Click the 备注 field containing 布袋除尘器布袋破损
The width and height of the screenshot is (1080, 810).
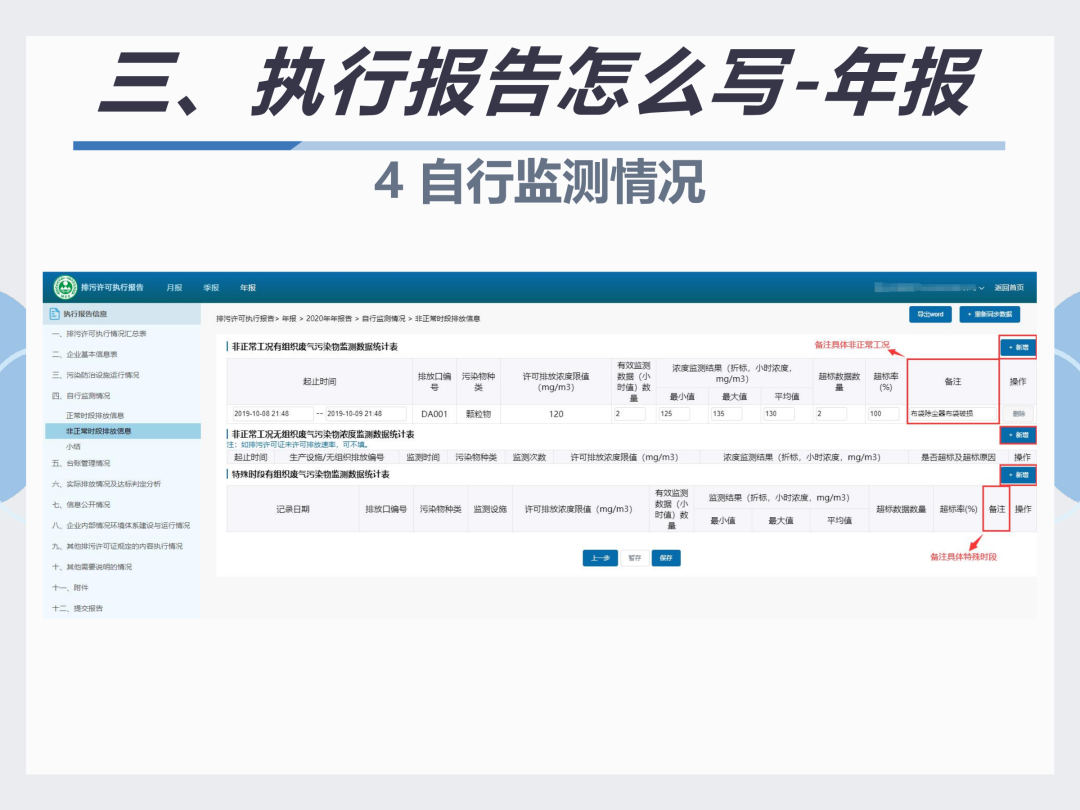(x=952, y=414)
